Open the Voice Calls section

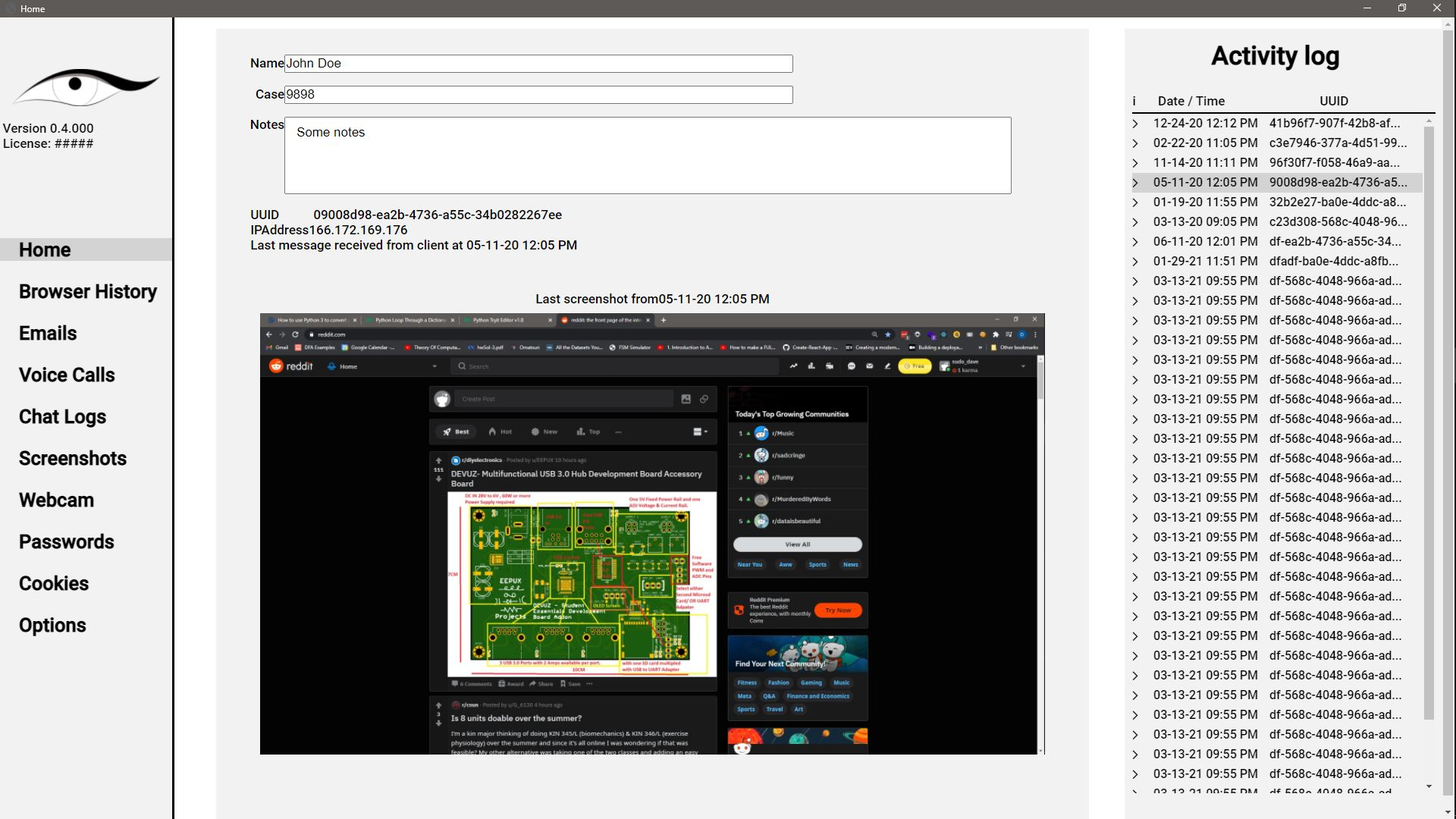67,375
